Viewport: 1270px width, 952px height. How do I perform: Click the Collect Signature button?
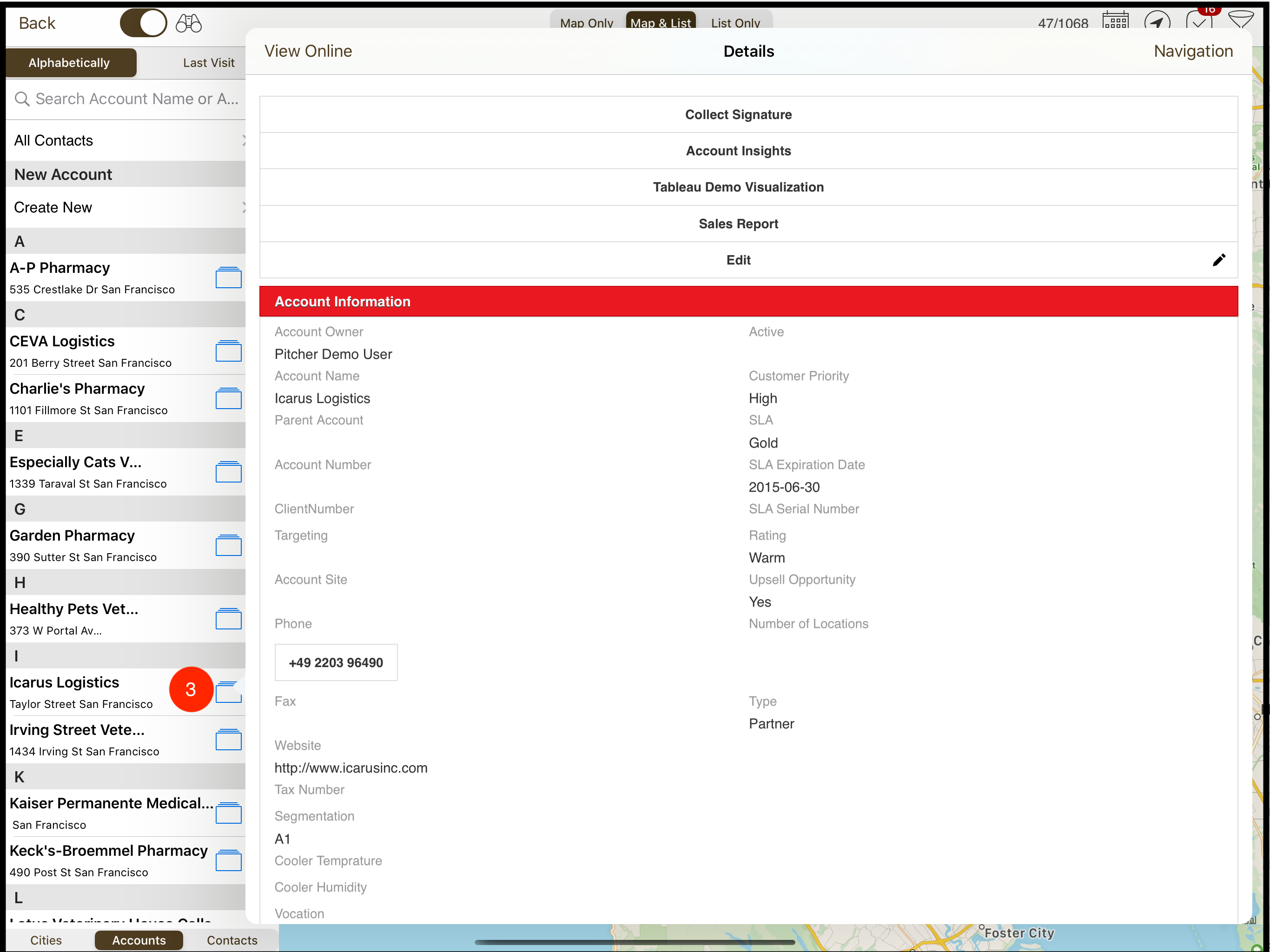coord(738,114)
